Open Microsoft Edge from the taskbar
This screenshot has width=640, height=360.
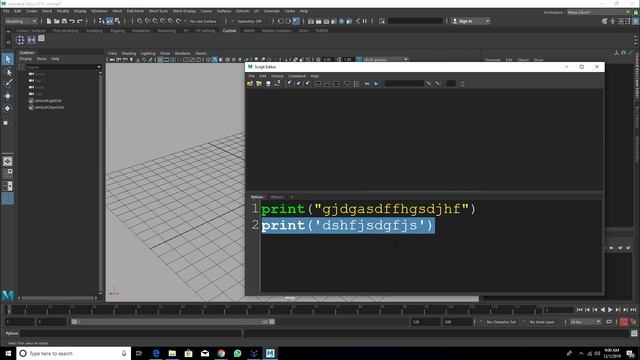(x=156, y=353)
